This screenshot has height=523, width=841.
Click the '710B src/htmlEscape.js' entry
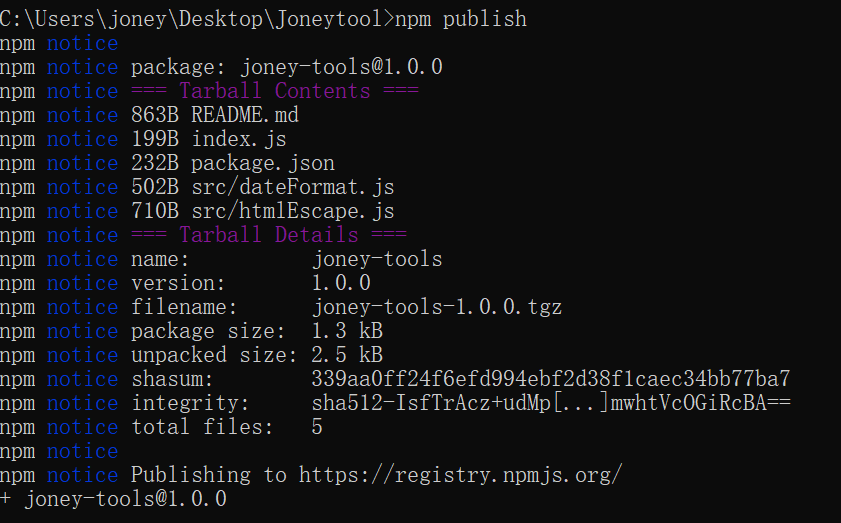(262, 211)
